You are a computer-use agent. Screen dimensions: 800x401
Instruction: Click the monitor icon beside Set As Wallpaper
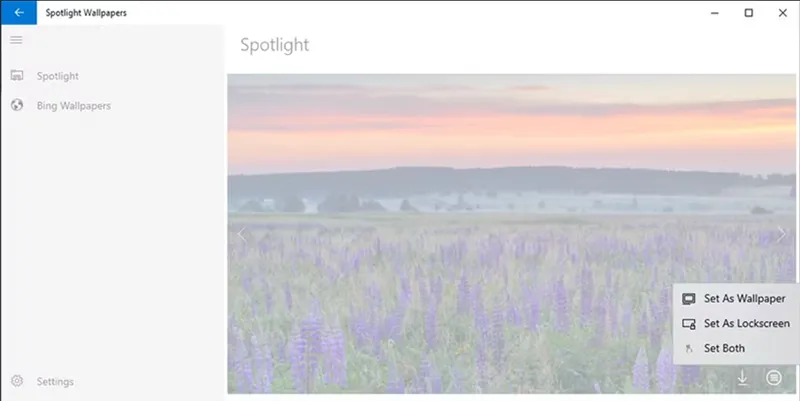coord(689,299)
